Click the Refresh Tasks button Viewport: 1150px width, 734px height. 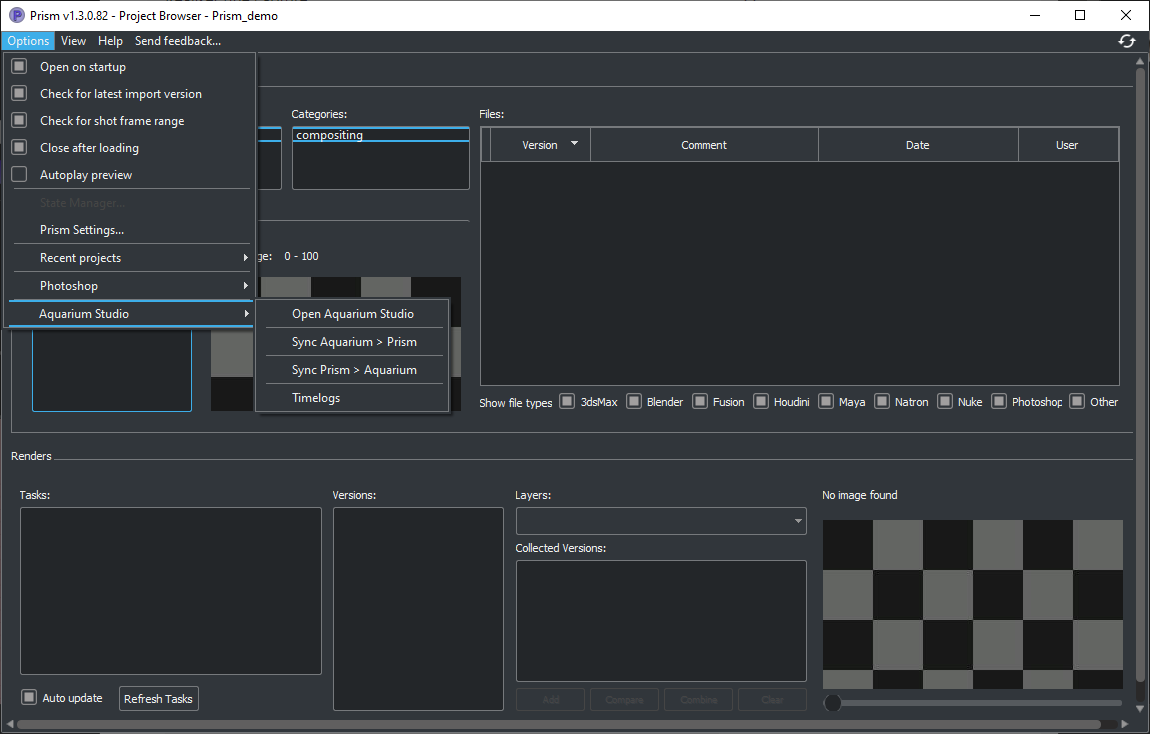pyautogui.click(x=158, y=697)
